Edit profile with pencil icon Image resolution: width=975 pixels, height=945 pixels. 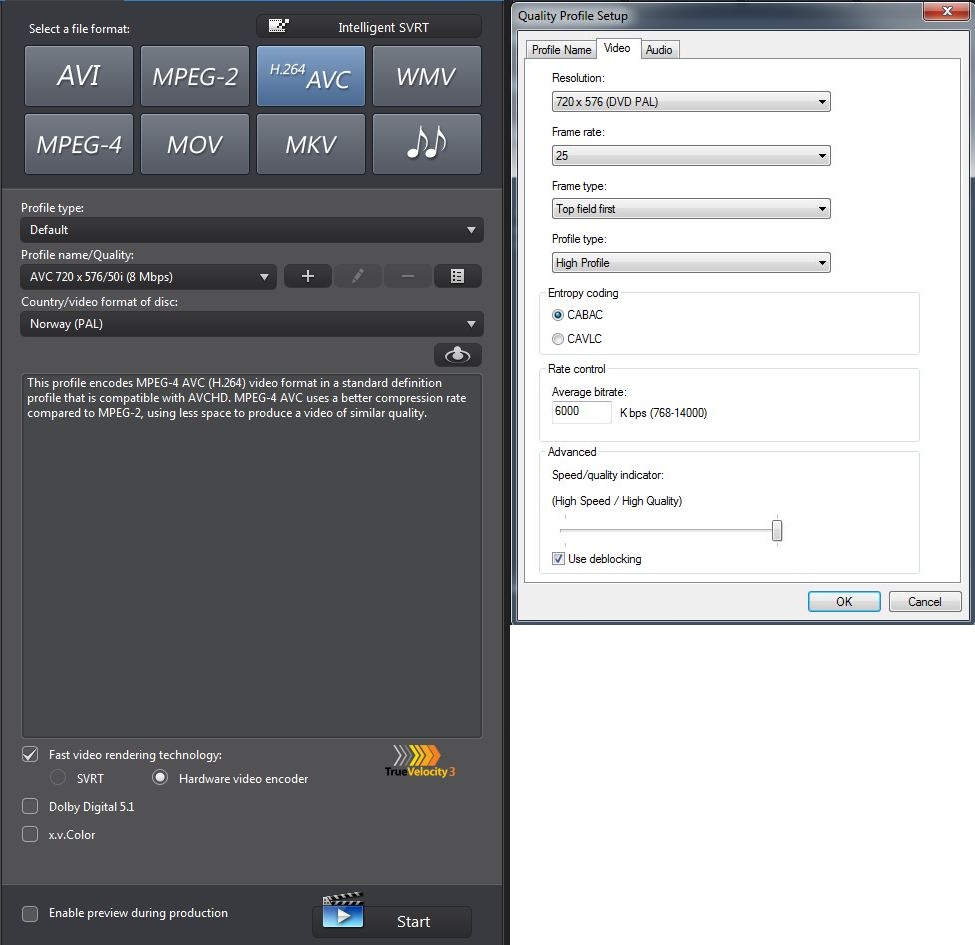pos(358,276)
